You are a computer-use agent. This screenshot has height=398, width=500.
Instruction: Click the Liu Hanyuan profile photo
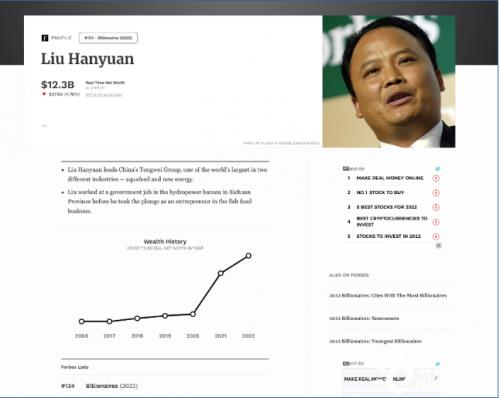point(389,81)
